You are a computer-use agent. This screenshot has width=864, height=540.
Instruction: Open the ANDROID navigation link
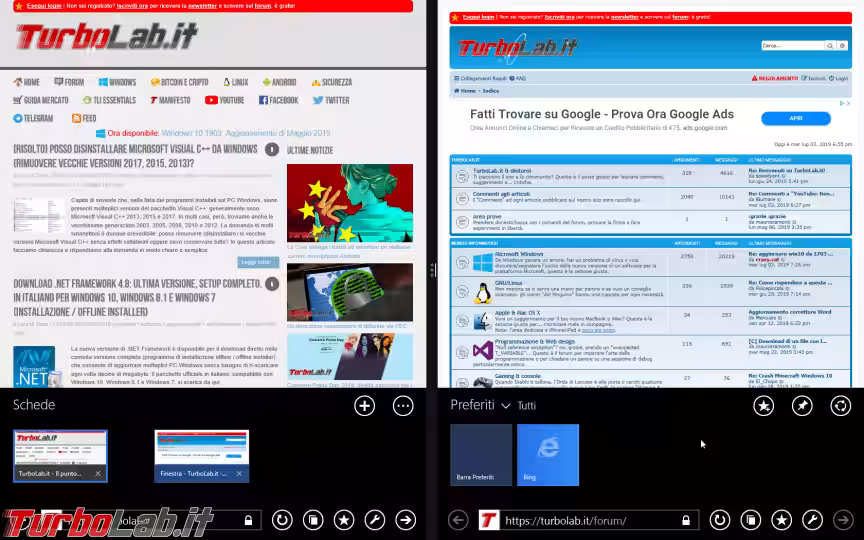pos(280,82)
